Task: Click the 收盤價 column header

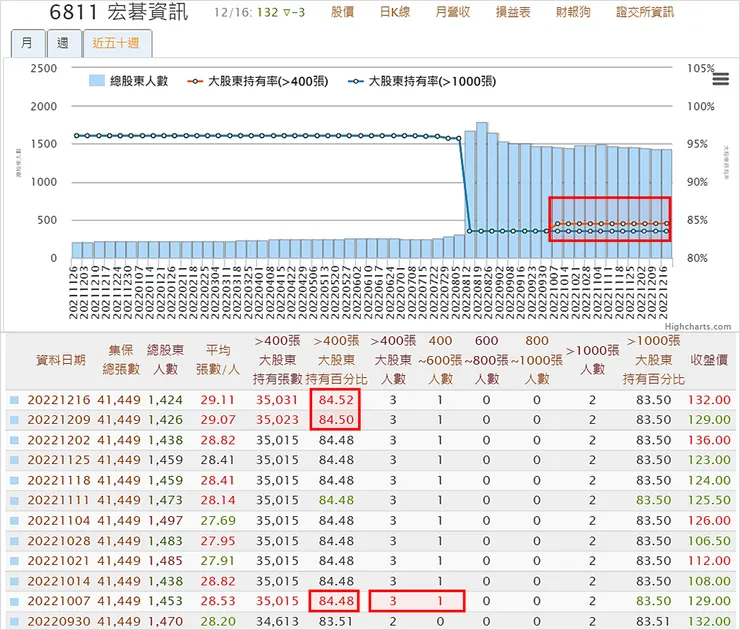Action: (x=709, y=360)
